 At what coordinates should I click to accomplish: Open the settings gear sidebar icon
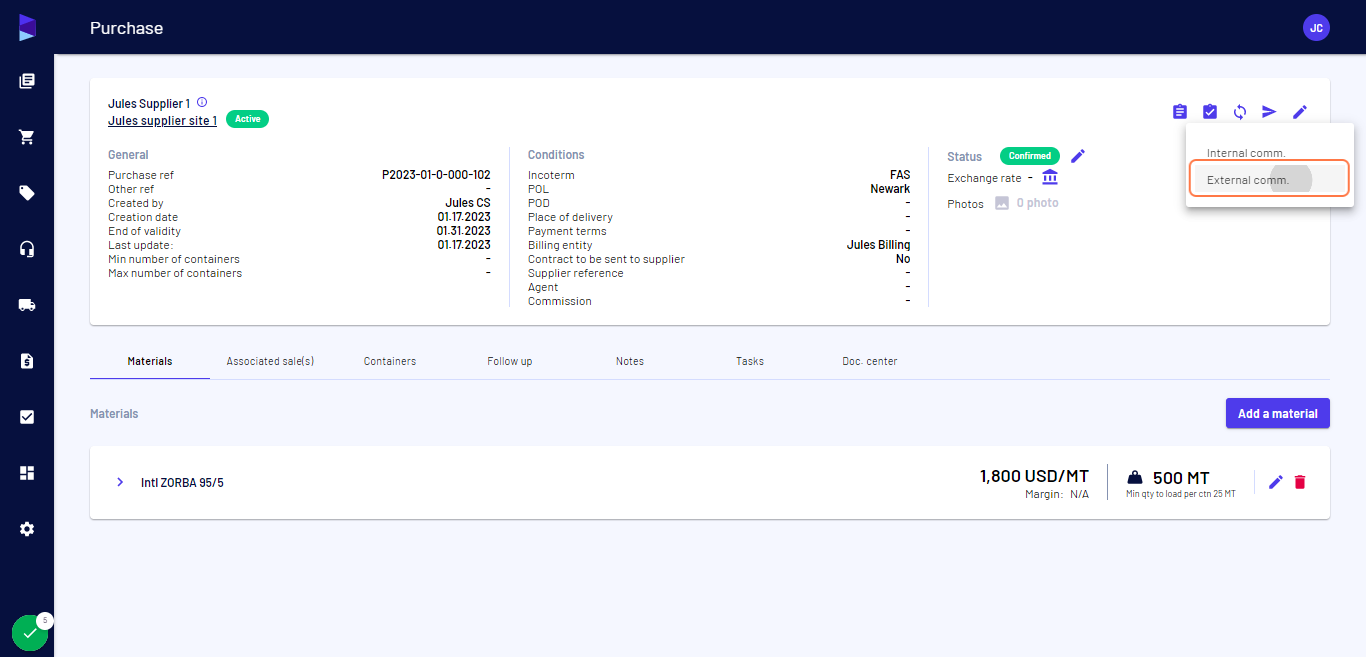[27, 529]
